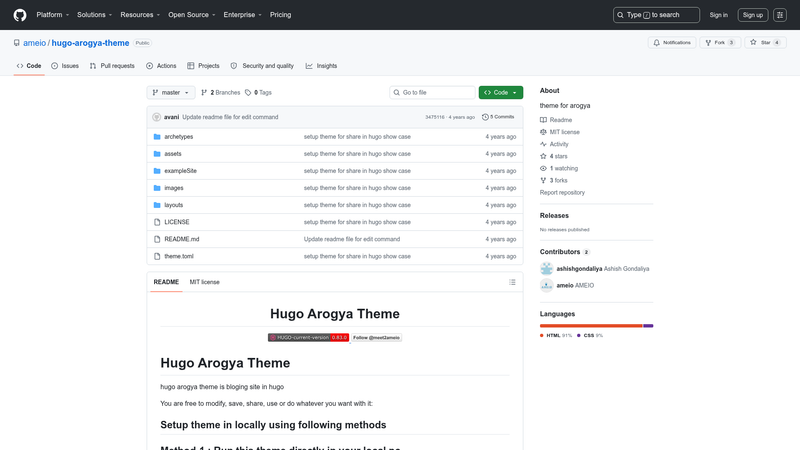
Task: Open the GitHub home logo
Action: tap(20, 15)
